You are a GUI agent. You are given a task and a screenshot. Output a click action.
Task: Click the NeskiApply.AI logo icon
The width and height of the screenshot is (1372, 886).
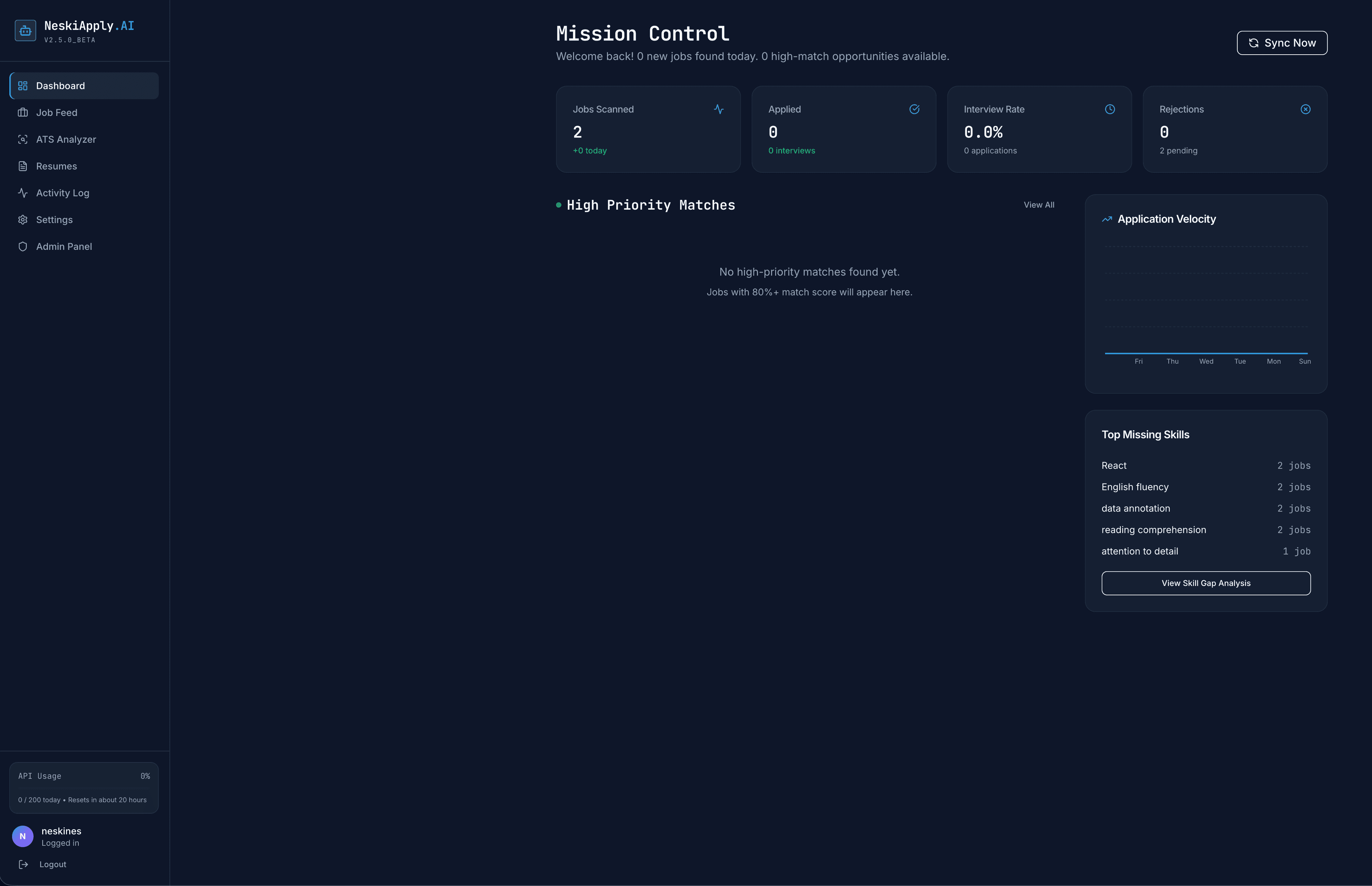coord(25,30)
